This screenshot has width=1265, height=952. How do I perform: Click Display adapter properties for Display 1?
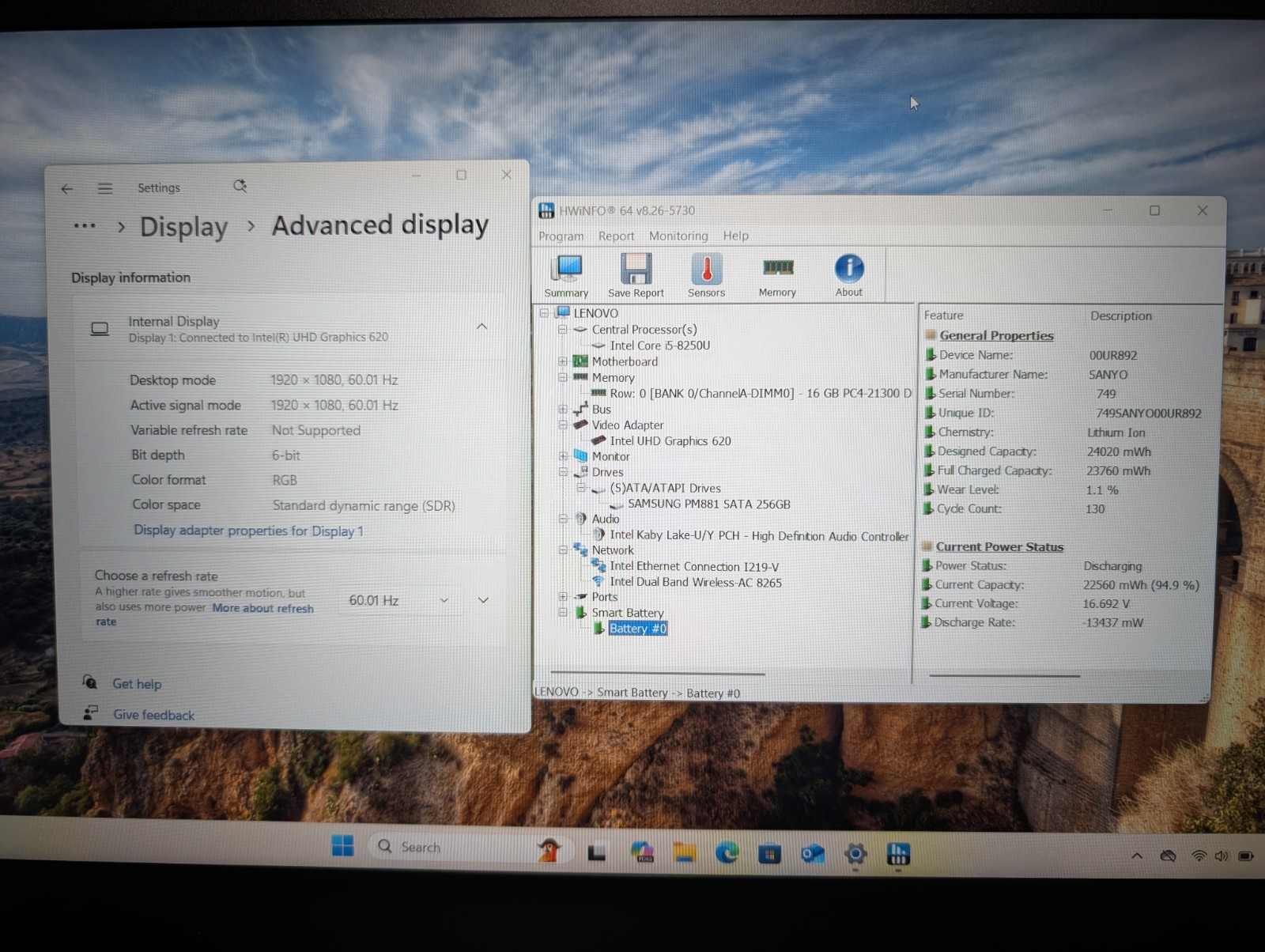[248, 531]
